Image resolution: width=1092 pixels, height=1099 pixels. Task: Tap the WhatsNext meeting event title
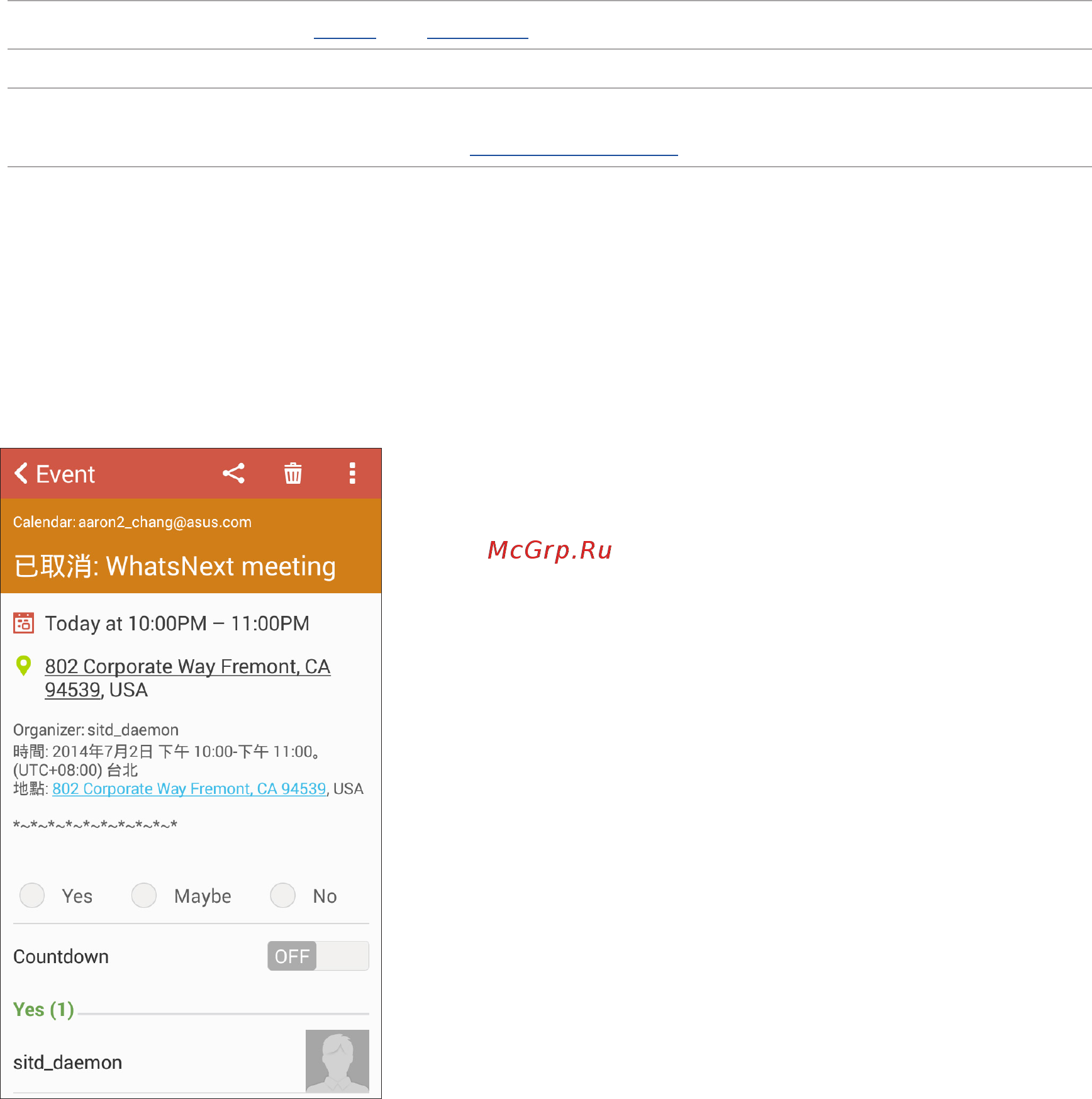coord(175,566)
